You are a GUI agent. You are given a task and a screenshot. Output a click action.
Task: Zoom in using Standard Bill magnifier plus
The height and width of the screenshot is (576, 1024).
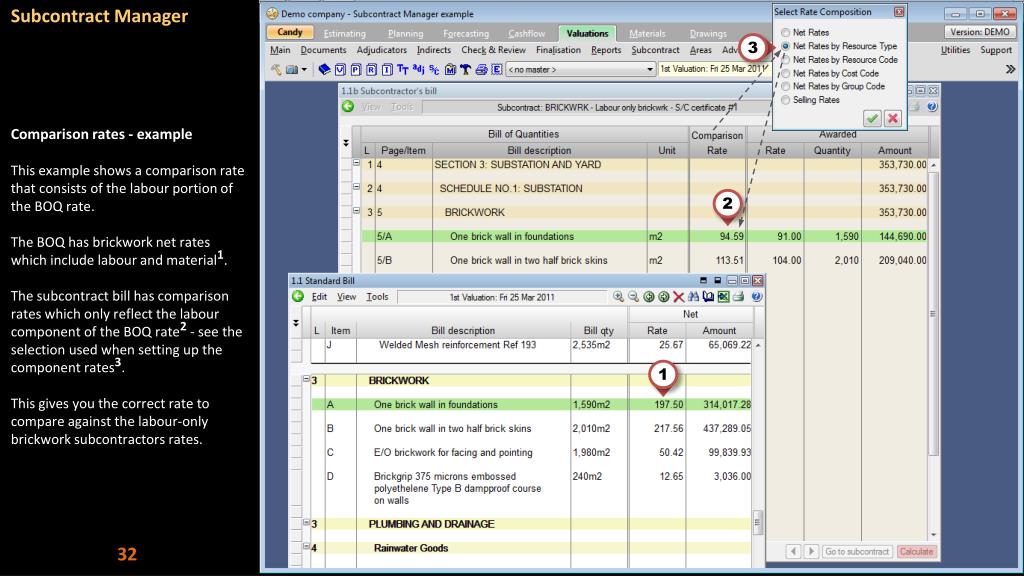(618, 297)
